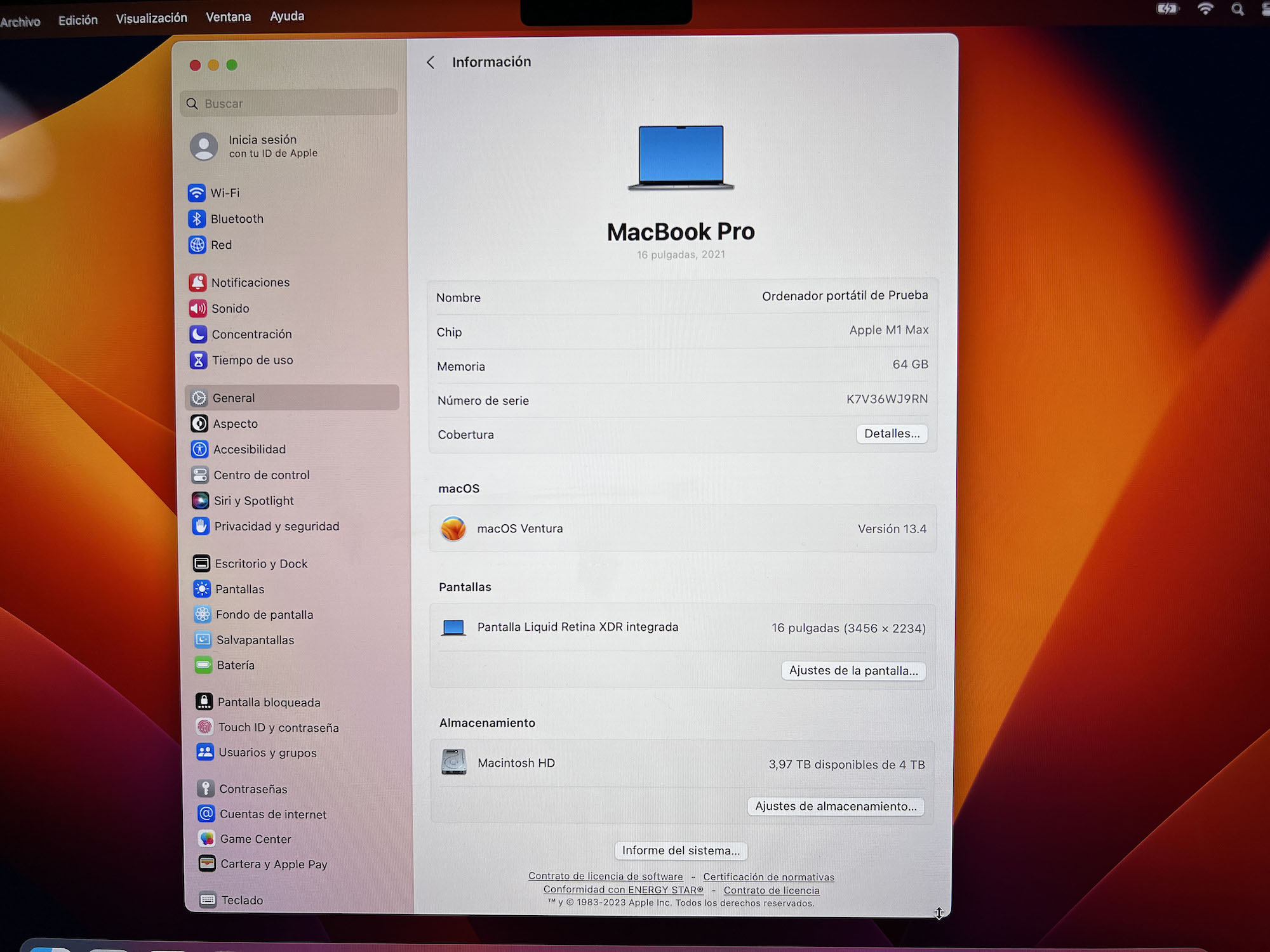The image size is (1270, 952).
Task: Open Certificación de normativas link
Action: pos(768,876)
